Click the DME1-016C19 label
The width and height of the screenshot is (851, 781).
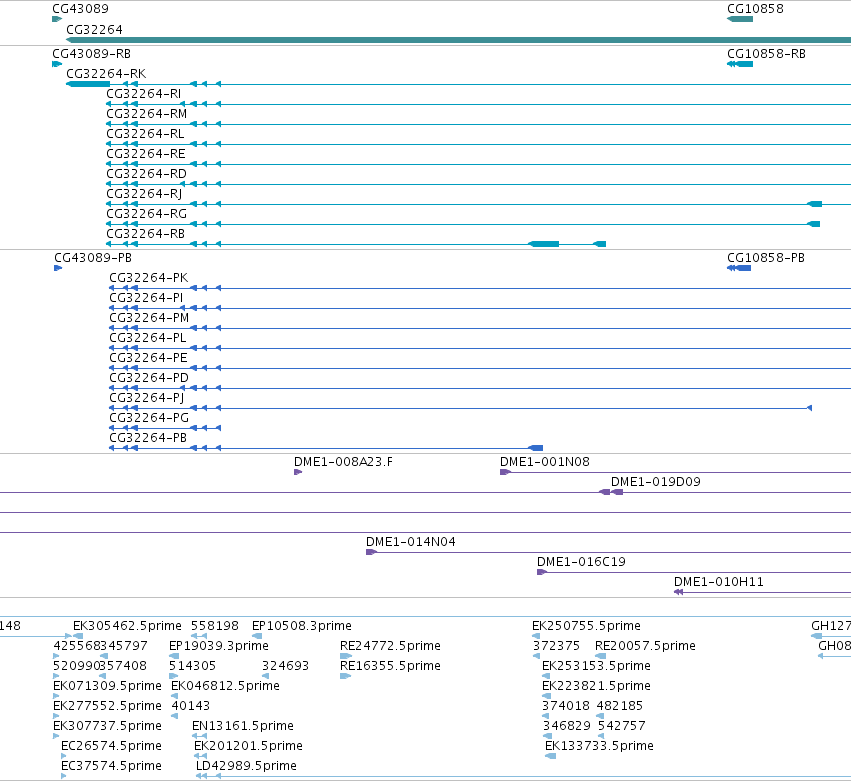(581, 562)
